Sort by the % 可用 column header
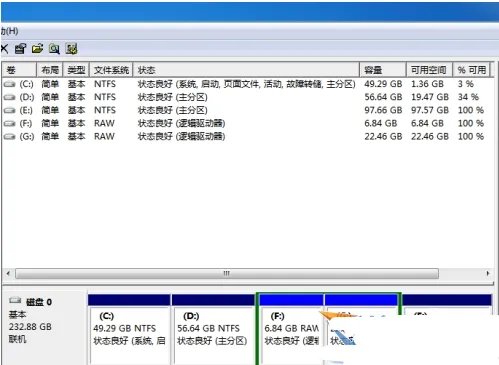This screenshot has width=499, height=365. pos(471,70)
